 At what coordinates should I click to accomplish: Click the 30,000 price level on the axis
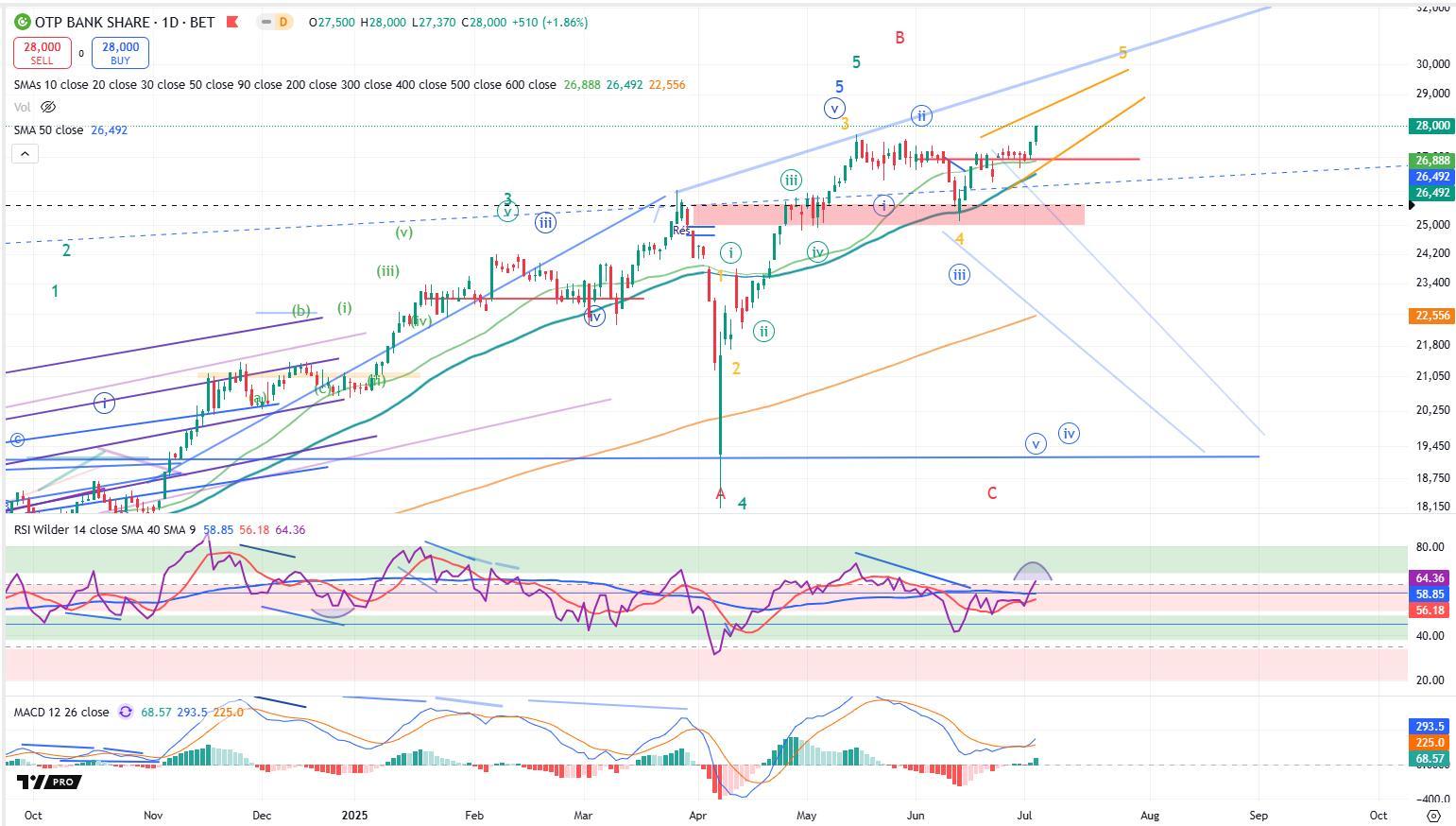pos(1433,64)
